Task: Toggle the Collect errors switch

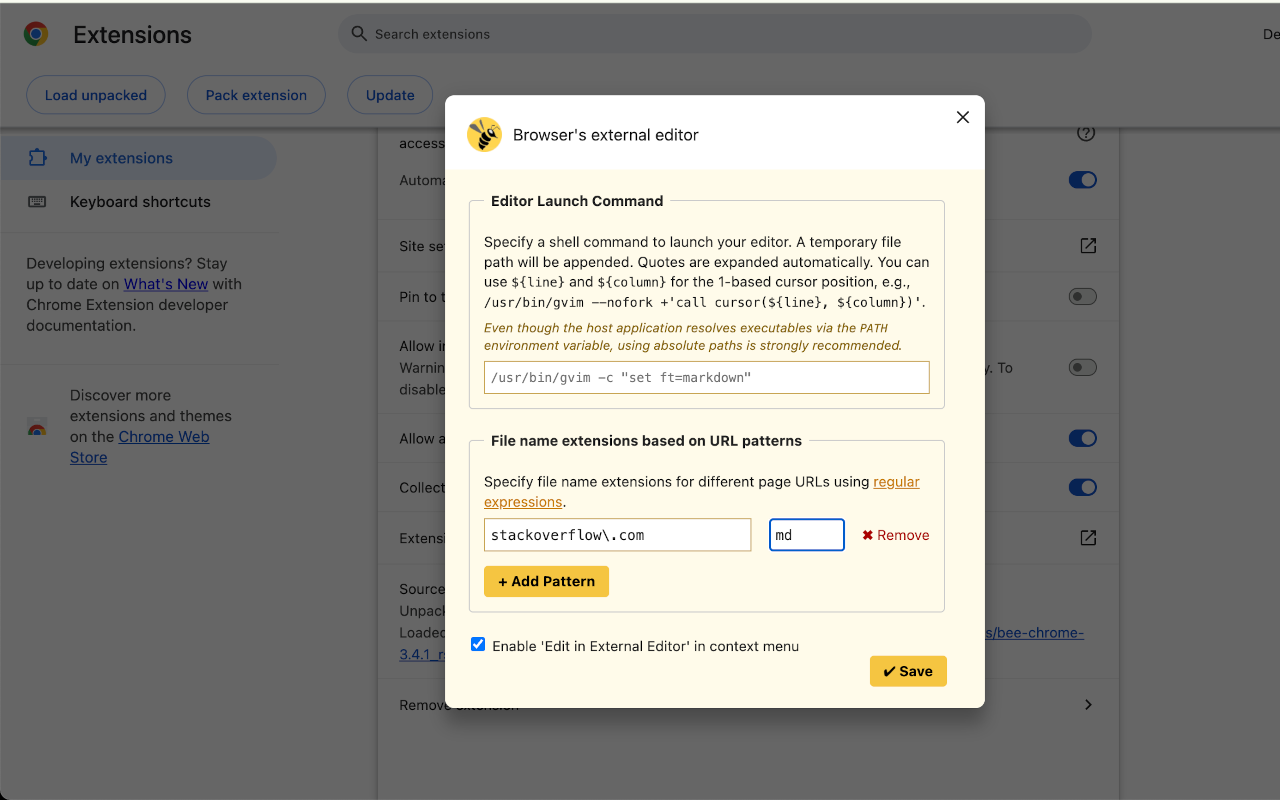Action: [1083, 487]
